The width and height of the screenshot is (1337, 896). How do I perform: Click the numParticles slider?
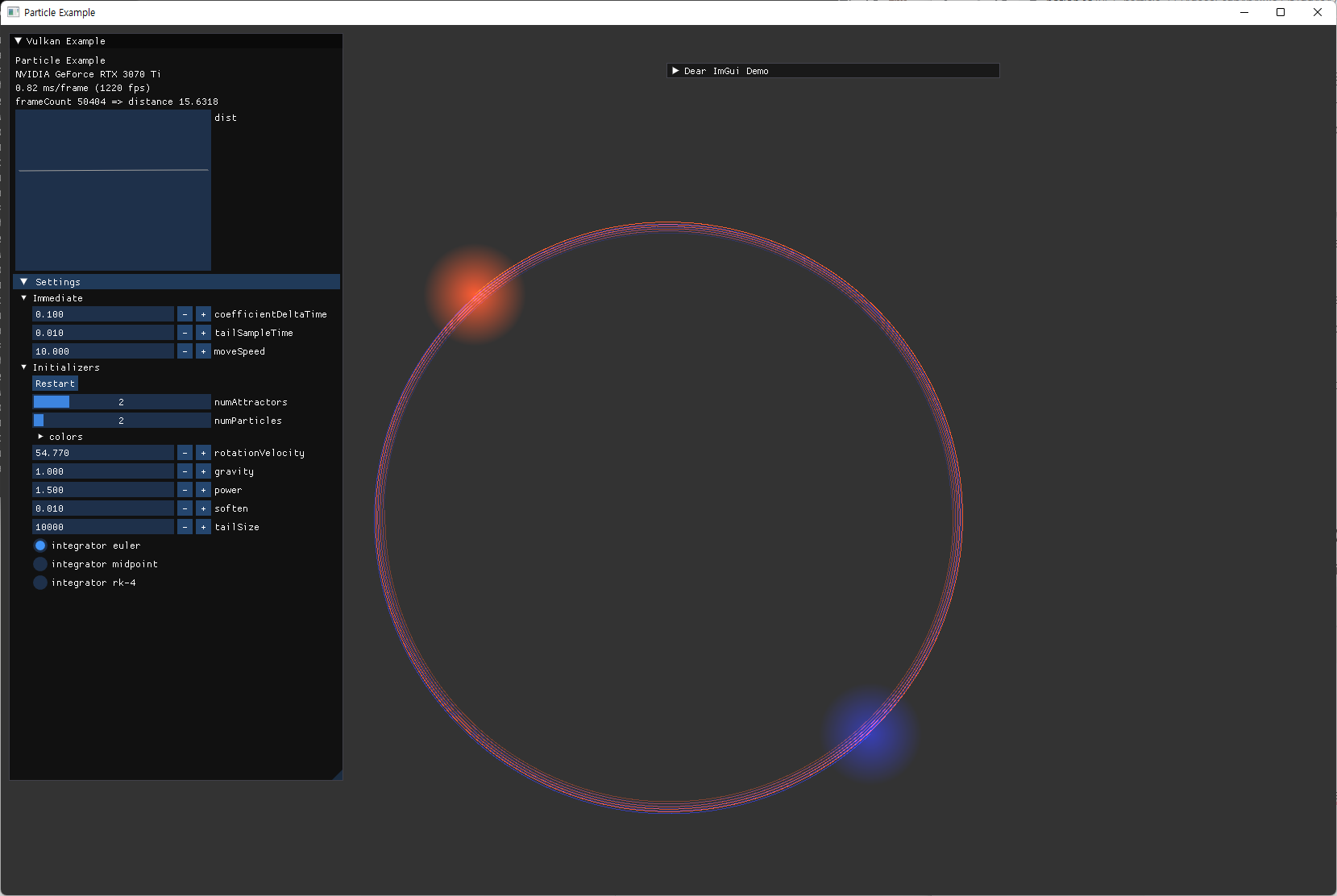[x=122, y=421]
